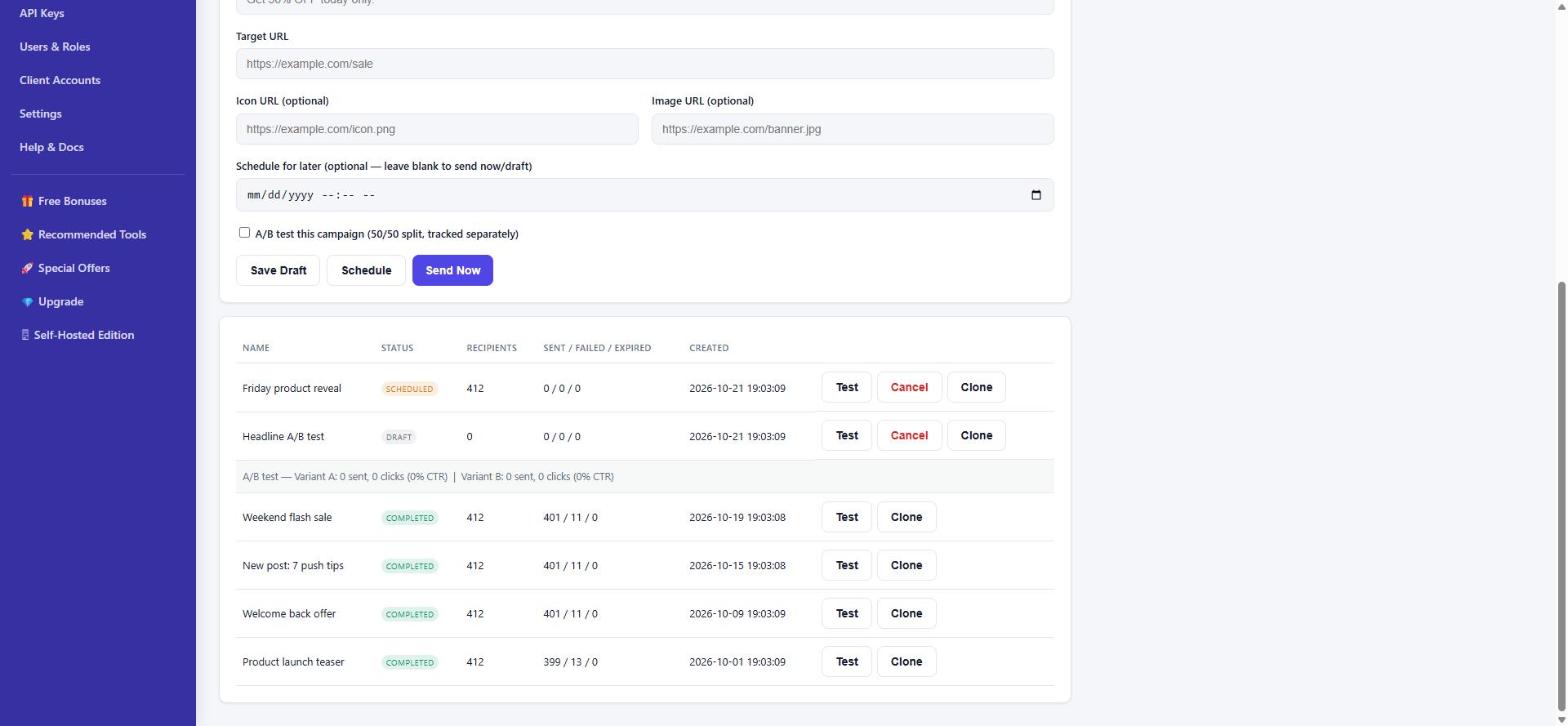Image resolution: width=1568 pixels, height=726 pixels.
Task: Click the 'Welcome back offer' name cell
Action: [289, 614]
